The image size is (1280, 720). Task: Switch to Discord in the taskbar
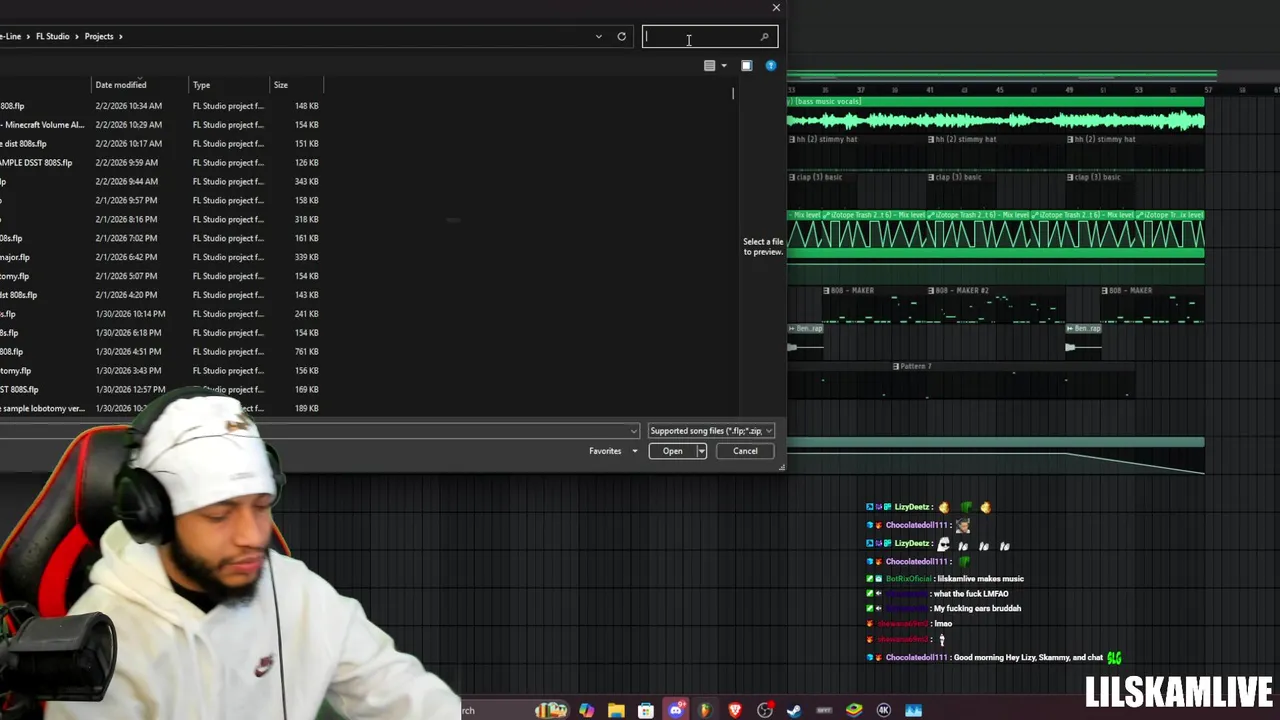click(676, 710)
